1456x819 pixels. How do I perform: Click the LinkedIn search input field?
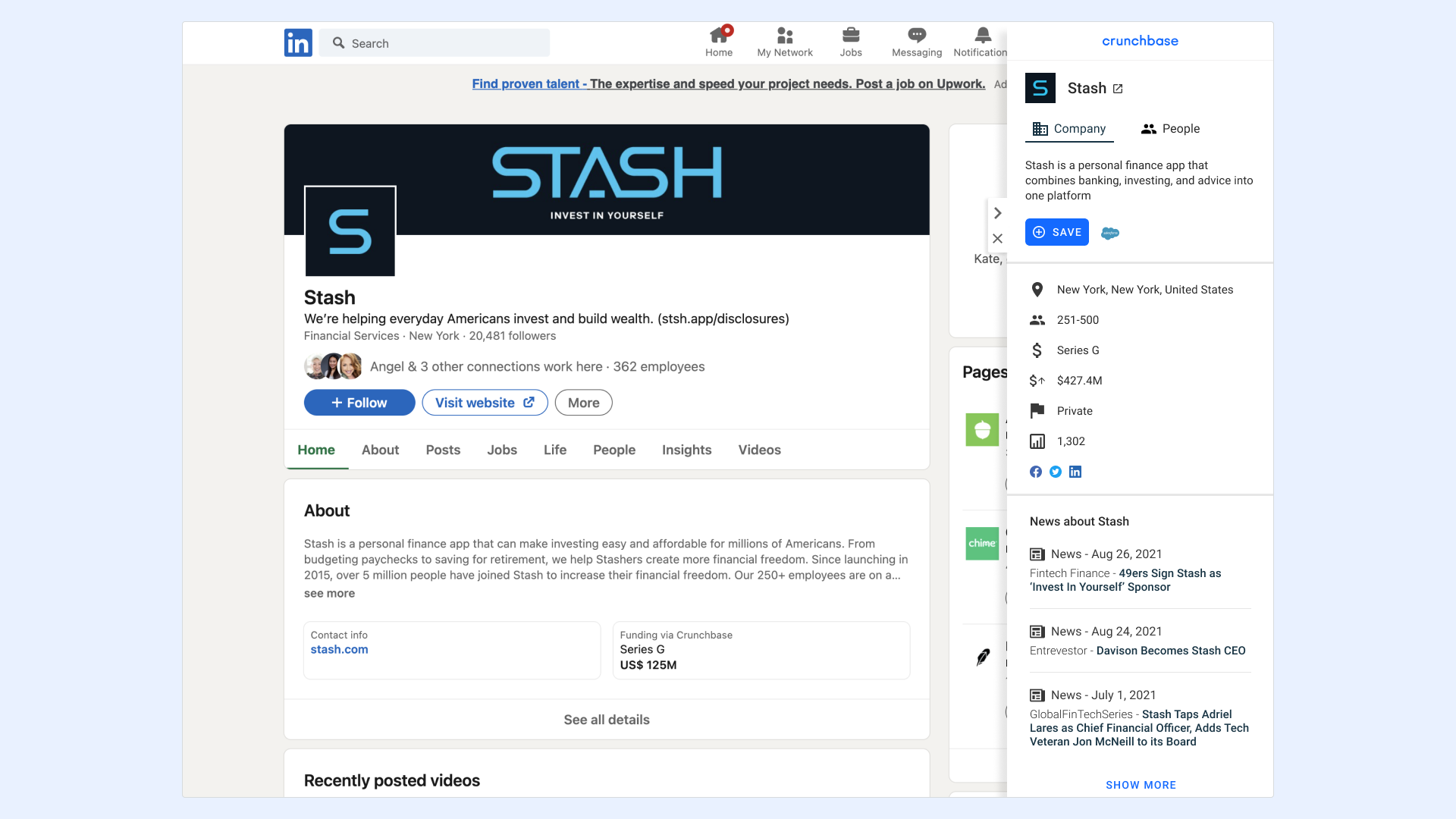pyautogui.click(x=438, y=43)
